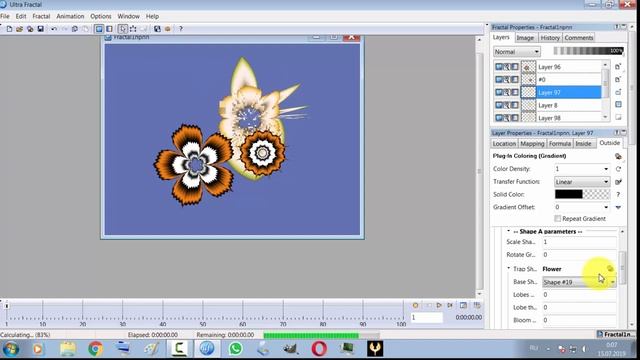Toggle visibility of Layer 97
This screenshot has width=640, height=360.
[499, 92]
